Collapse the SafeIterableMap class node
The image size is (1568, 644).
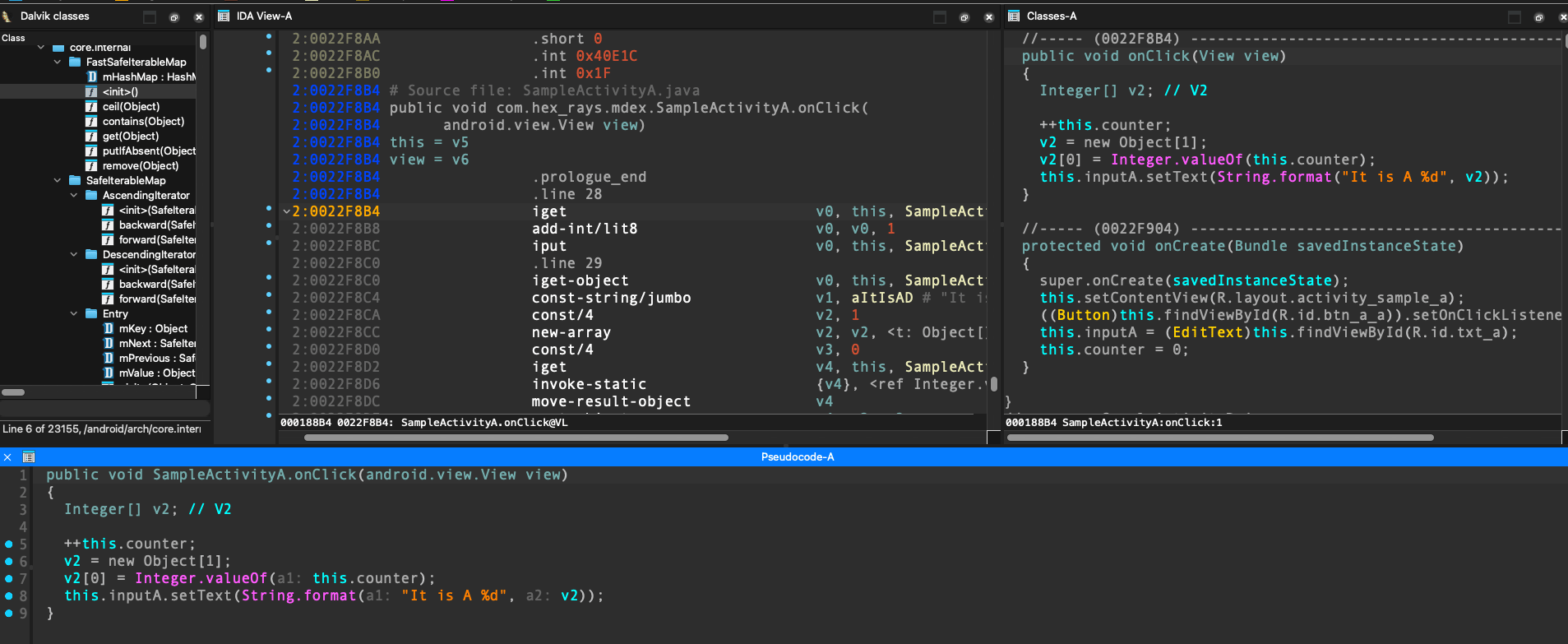pos(58,180)
